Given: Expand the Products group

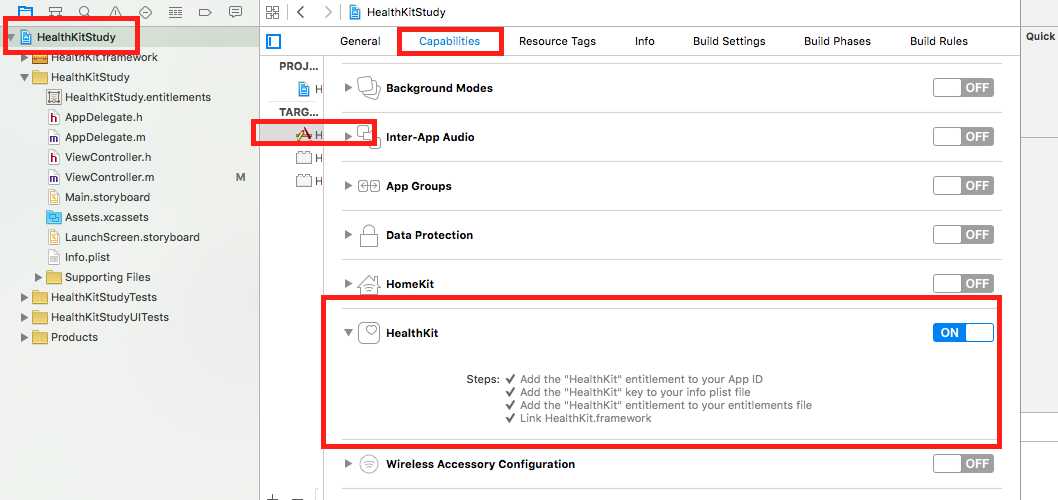Looking at the screenshot, I should tap(25, 337).
